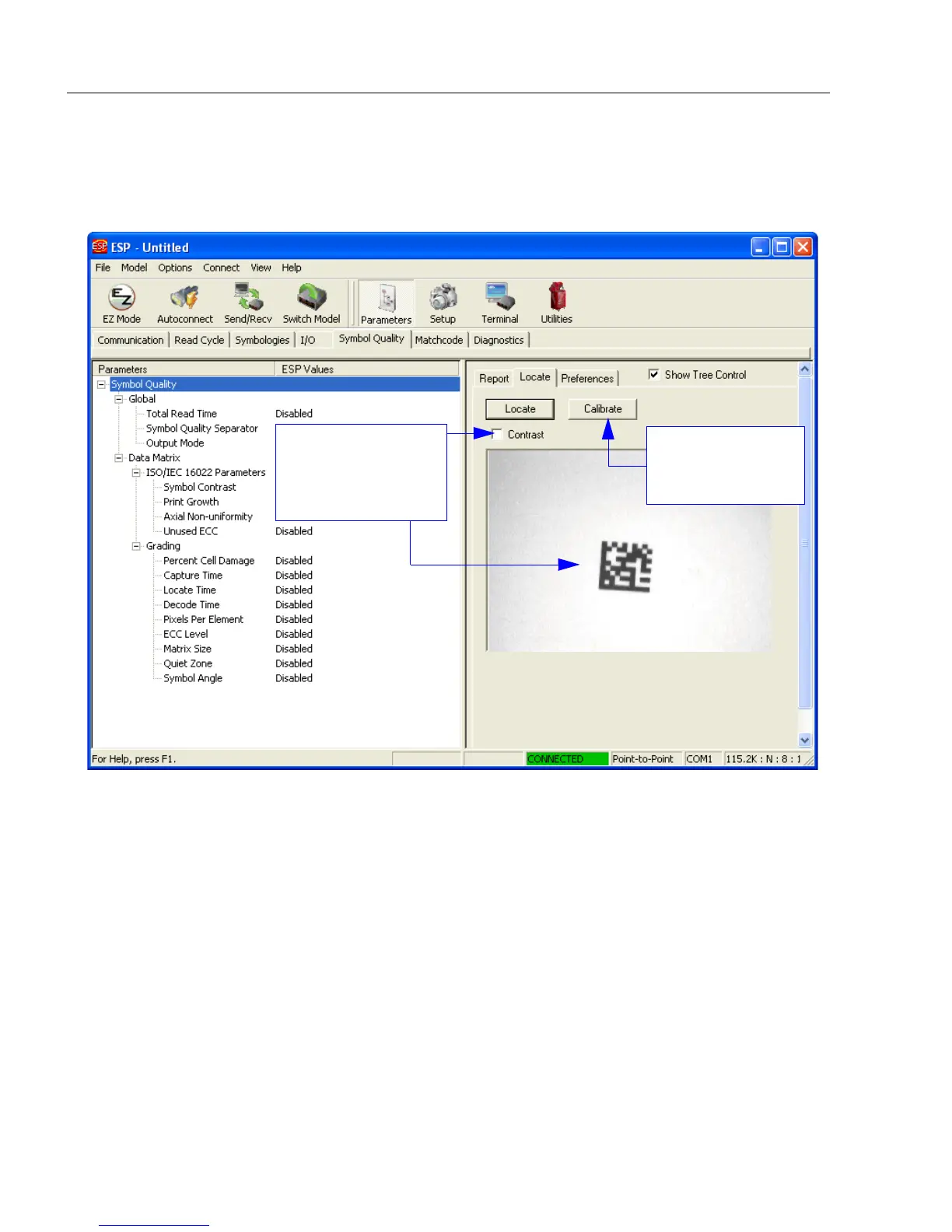
Task: Select the Parameters toolbar icon
Action: [x=387, y=303]
